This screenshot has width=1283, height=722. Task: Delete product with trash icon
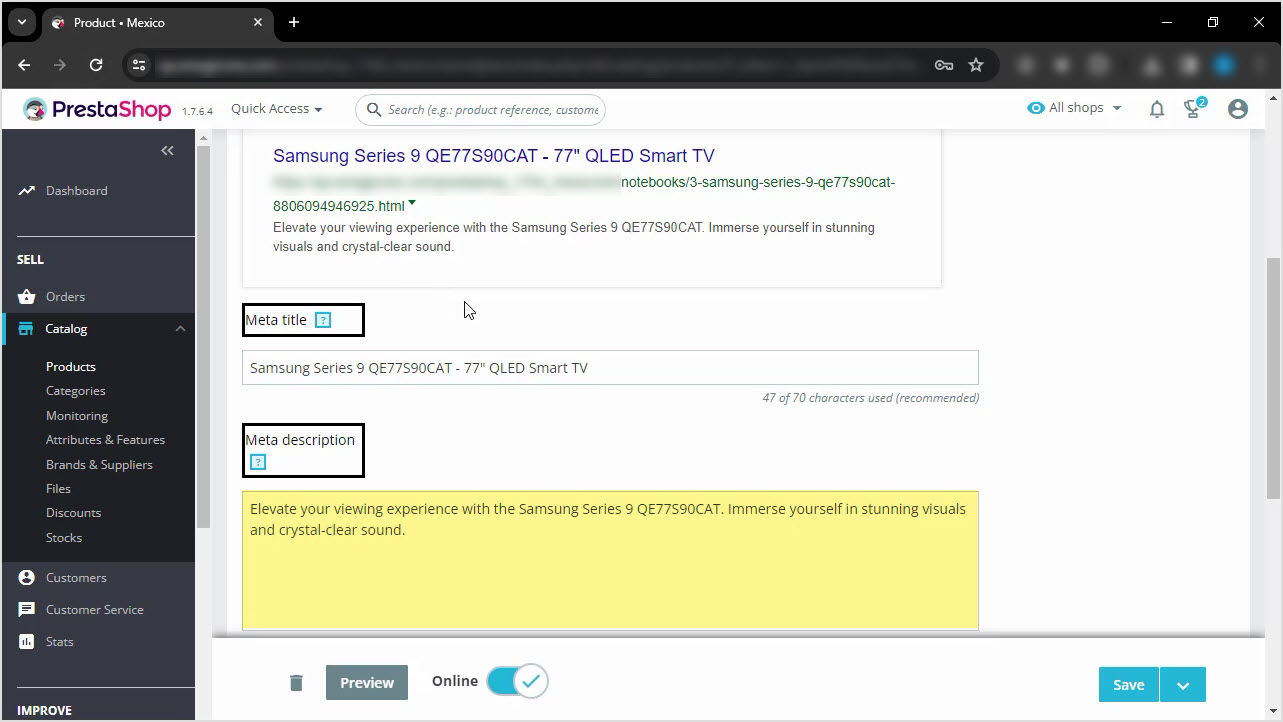[296, 683]
